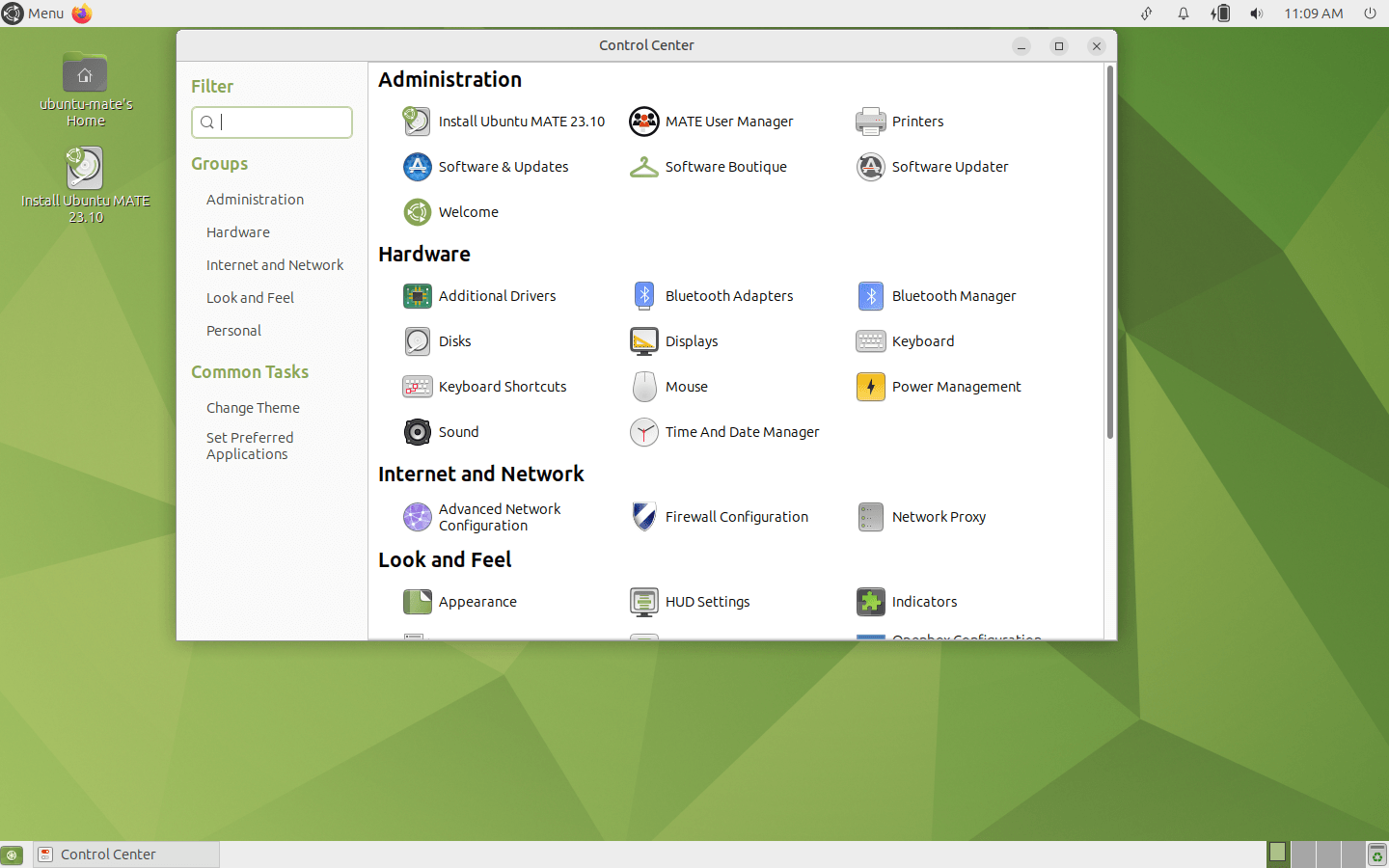This screenshot has width=1389, height=868.
Task: Launch Firefox from the top panel
Action: coord(82,14)
